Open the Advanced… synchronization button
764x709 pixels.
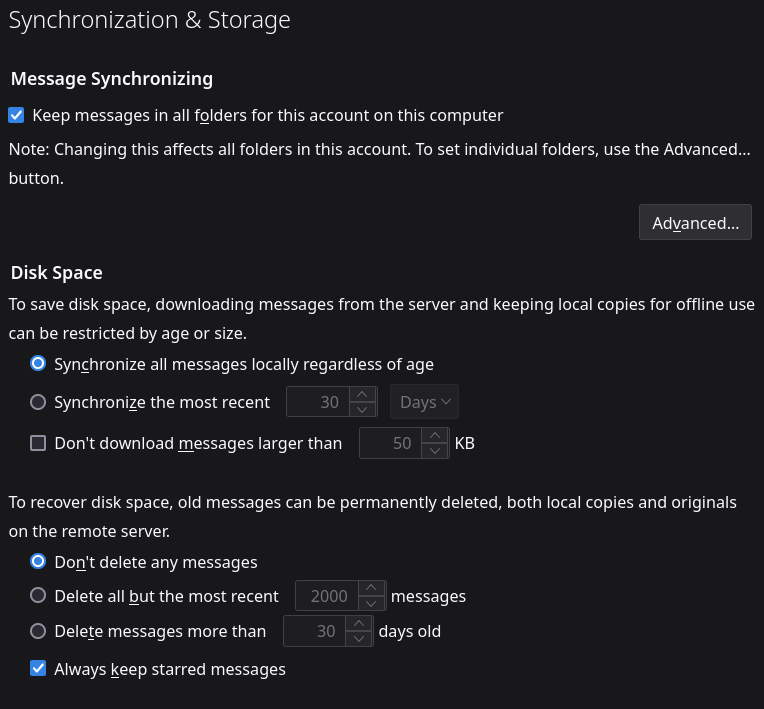pos(695,223)
